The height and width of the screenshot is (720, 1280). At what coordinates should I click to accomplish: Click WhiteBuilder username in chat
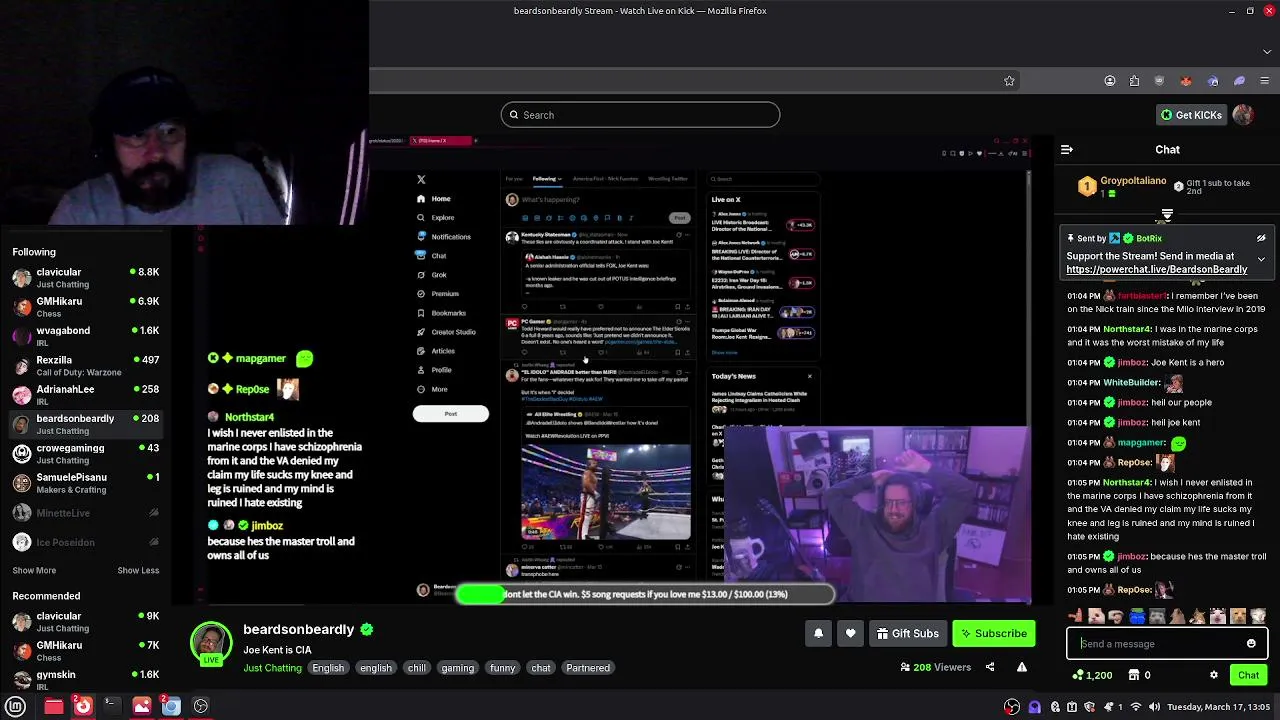point(1131,382)
